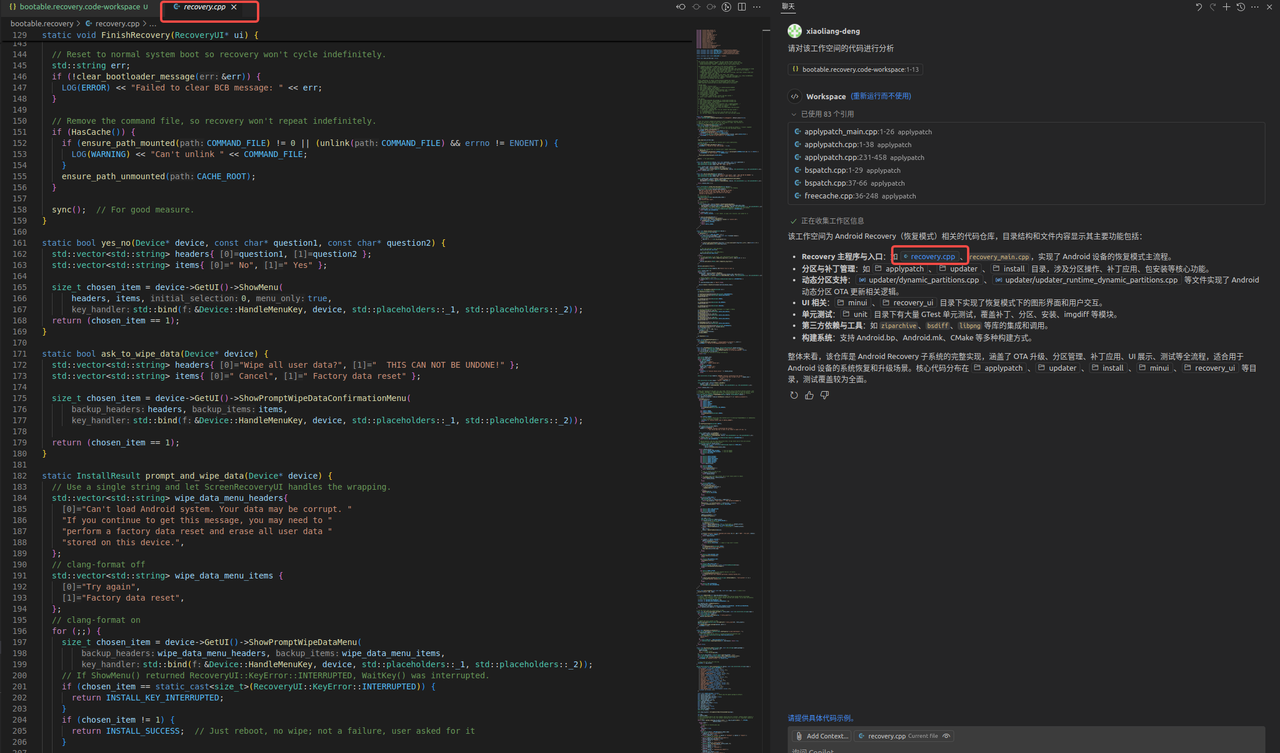
Task: Click 重新运行而不使用 rerun link
Action: click(881, 96)
